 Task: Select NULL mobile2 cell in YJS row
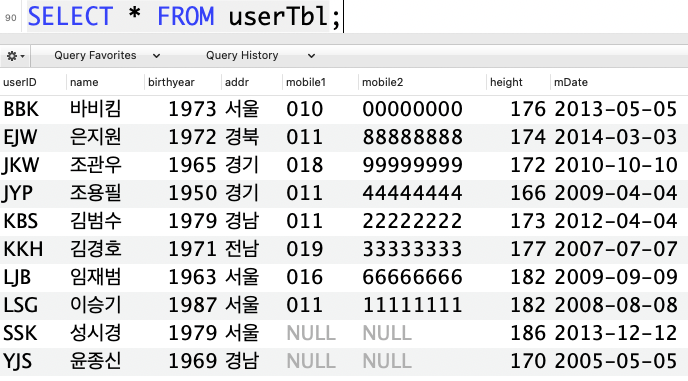pyautogui.click(x=387, y=362)
